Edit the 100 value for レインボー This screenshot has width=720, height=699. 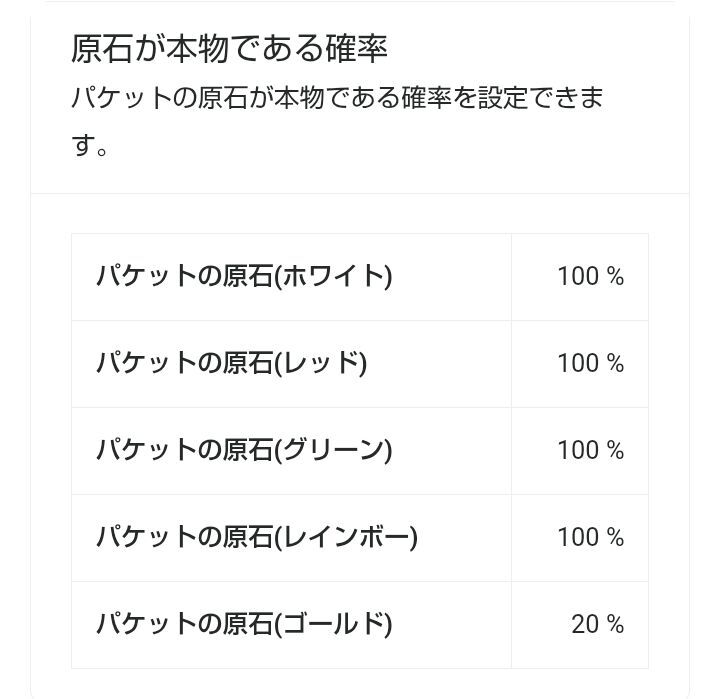(x=578, y=537)
